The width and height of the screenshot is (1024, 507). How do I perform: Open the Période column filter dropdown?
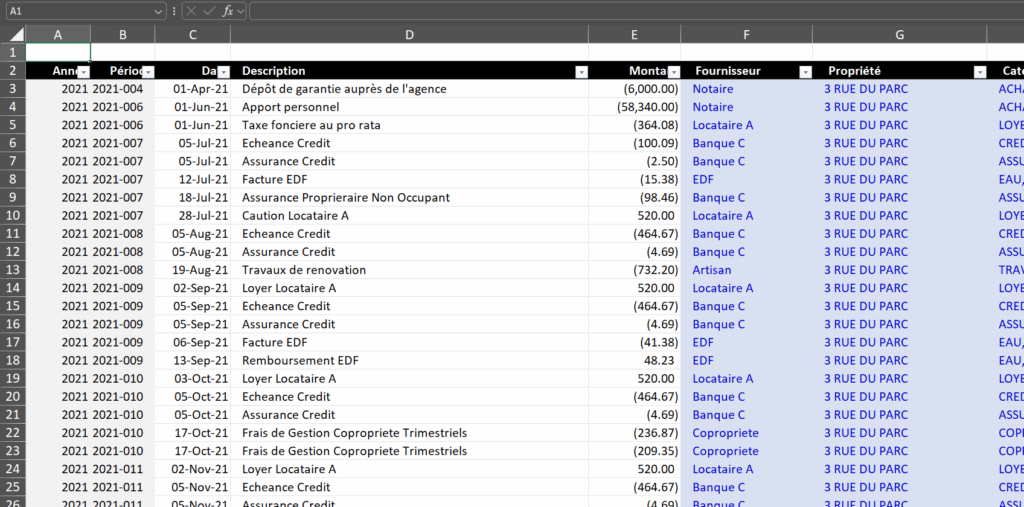(148, 72)
